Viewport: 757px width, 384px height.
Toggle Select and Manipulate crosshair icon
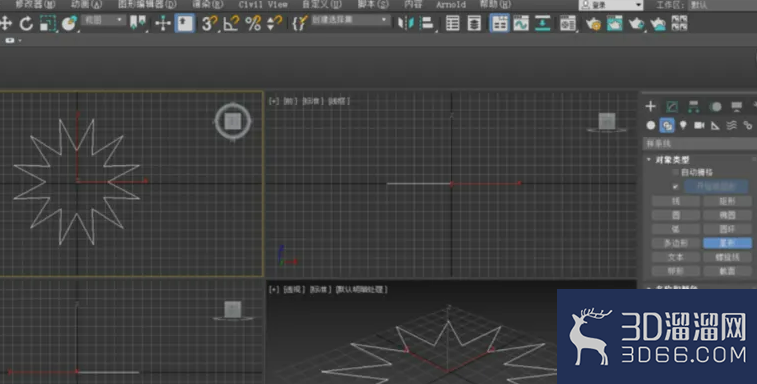(163, 23)
